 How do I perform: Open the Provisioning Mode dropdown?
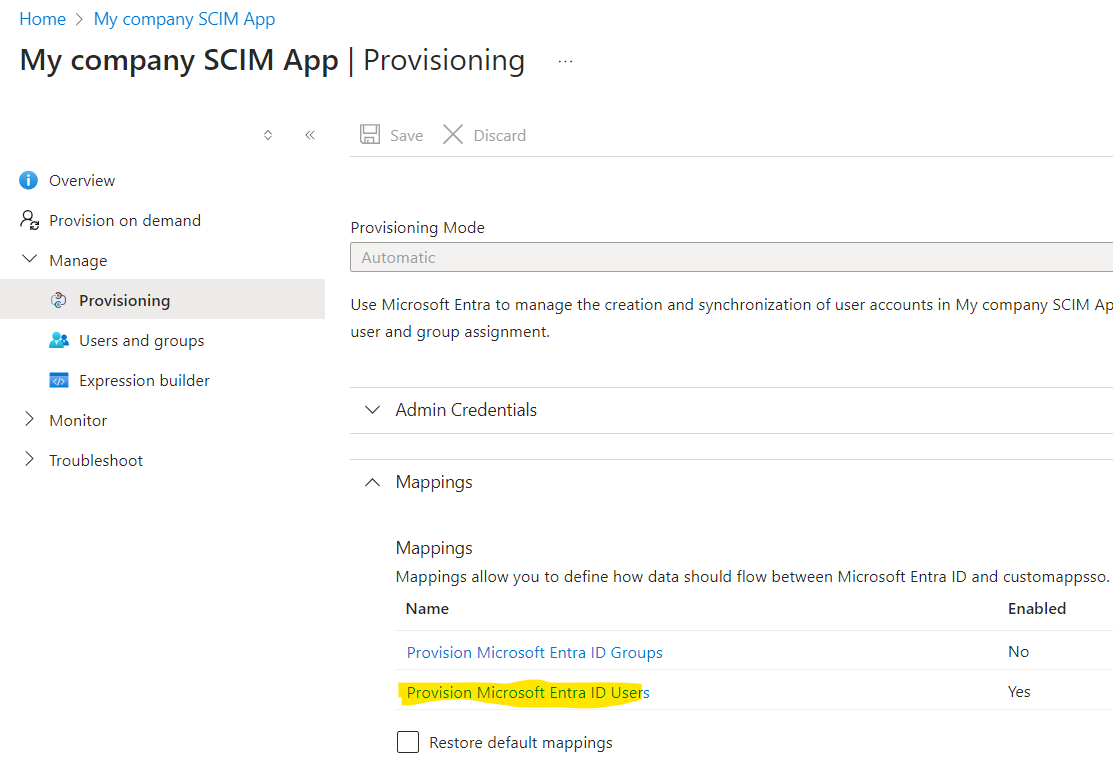[x=731, y=257]
